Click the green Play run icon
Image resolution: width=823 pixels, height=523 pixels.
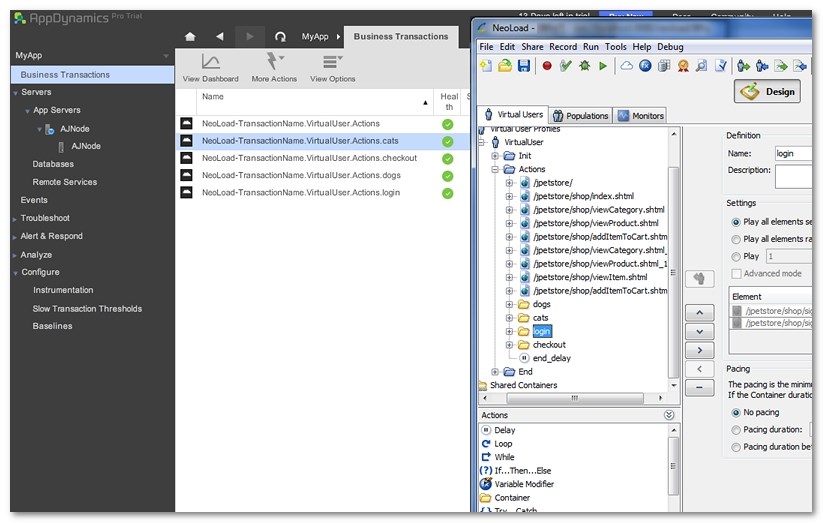click(x=603, y=66)
